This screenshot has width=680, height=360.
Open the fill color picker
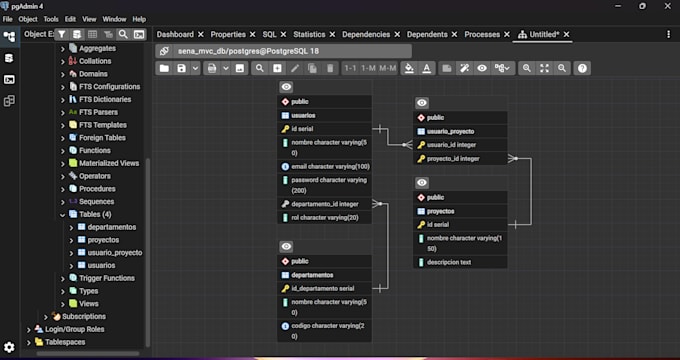(x=409, y=68)
